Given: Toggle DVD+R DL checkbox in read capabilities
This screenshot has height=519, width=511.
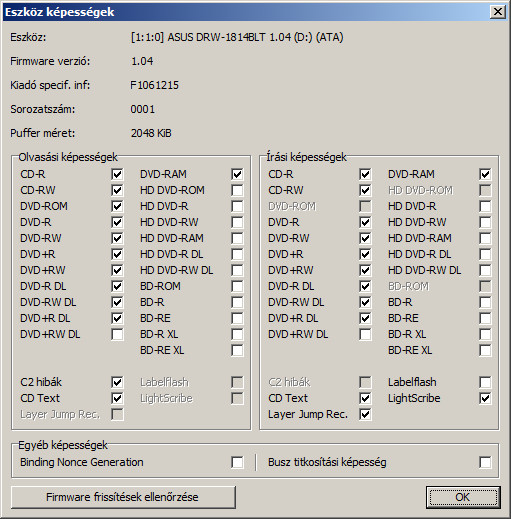Looking at the screenshot, I should coord(117,318).
